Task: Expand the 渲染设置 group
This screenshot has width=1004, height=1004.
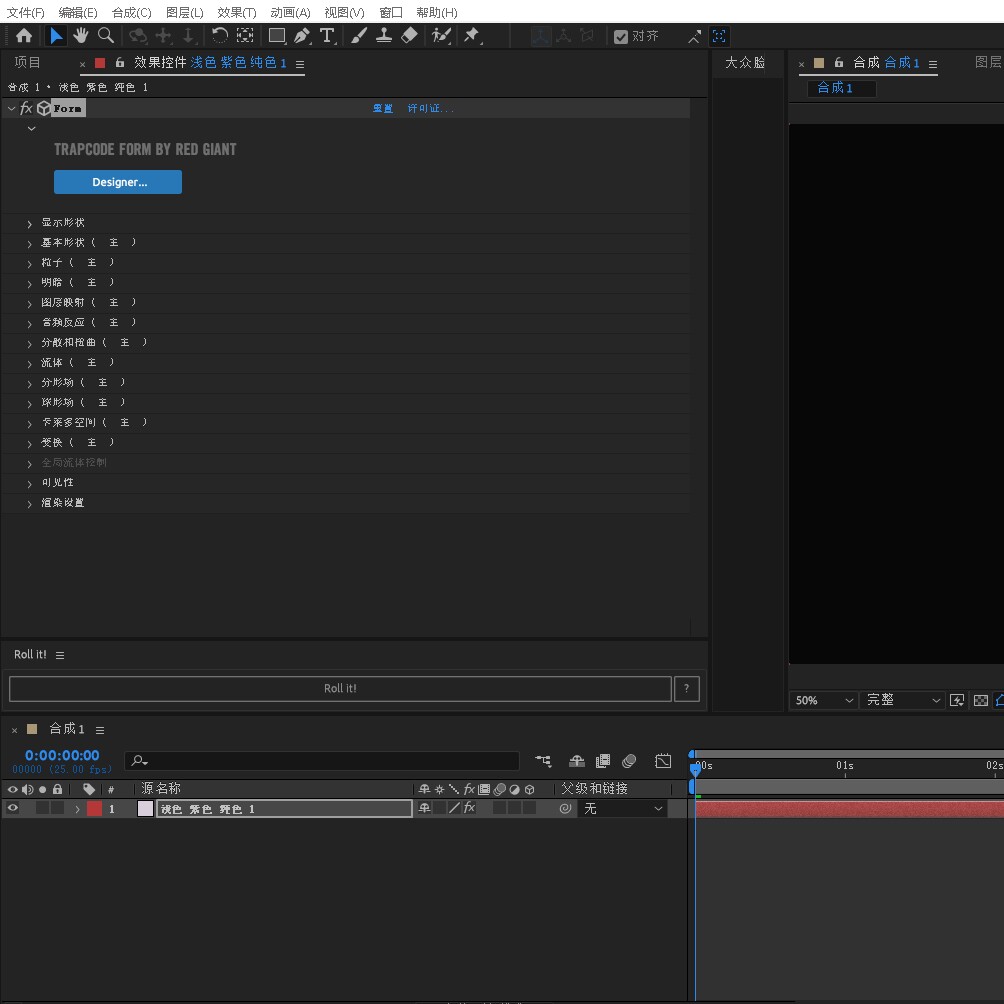Action: [x=29, y=505]
